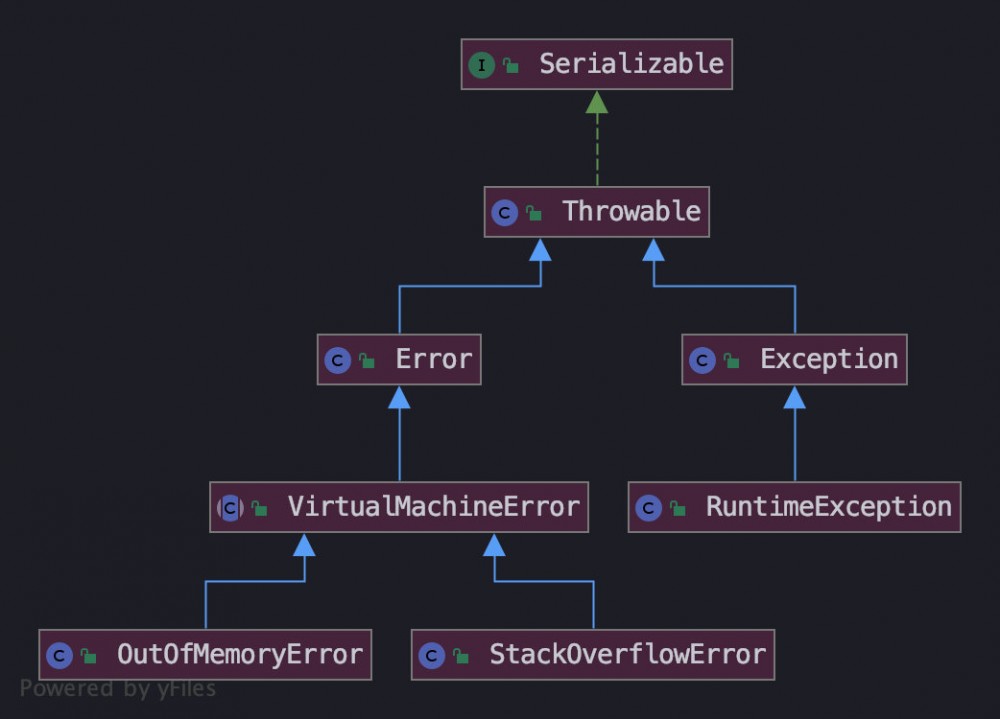Click the class icon on Exception node
Image resolution: width=1000 pixels, height=719 pixels.
703,361
